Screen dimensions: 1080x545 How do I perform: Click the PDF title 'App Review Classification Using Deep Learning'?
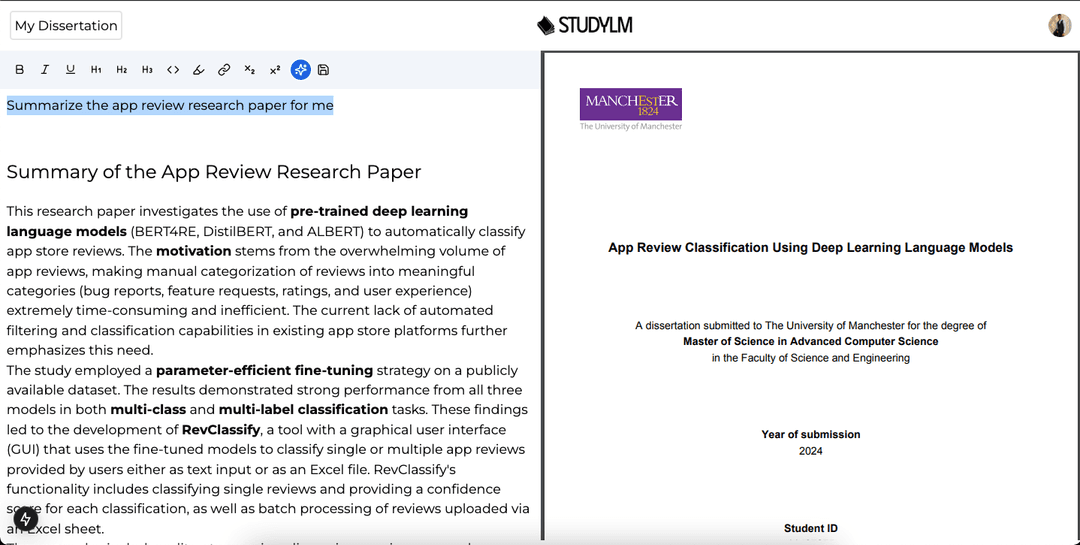tap(810, 248)
